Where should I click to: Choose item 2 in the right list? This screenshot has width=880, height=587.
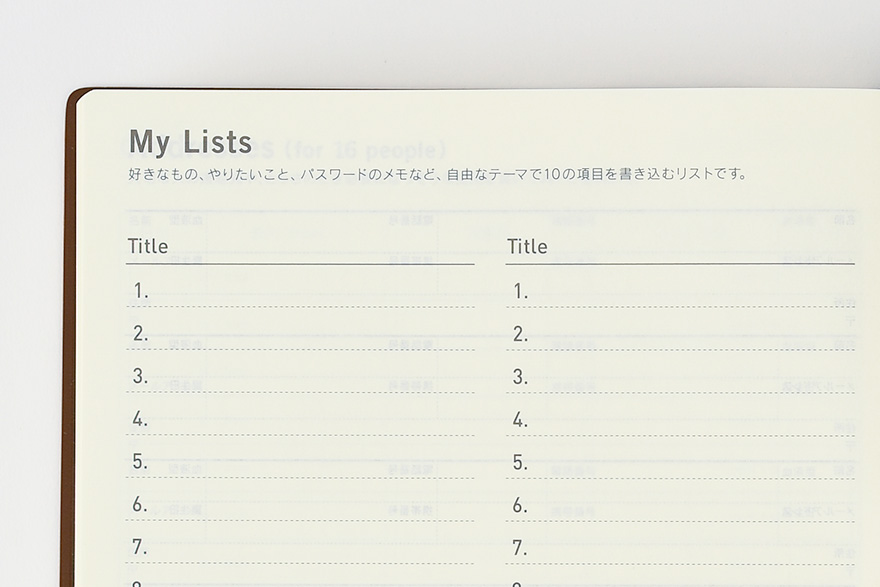pos(680,334)
